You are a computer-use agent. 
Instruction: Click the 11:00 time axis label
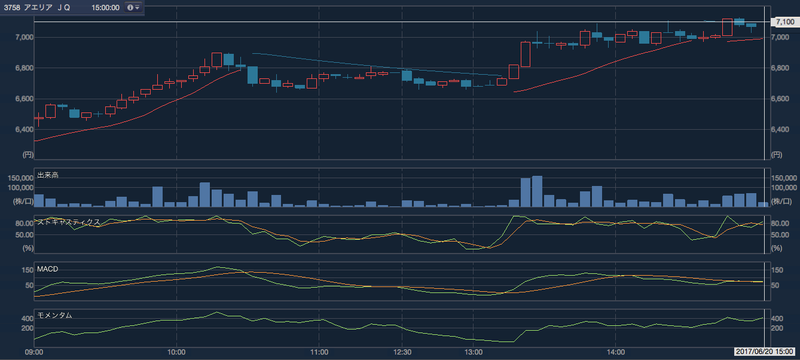click(319, 352)
